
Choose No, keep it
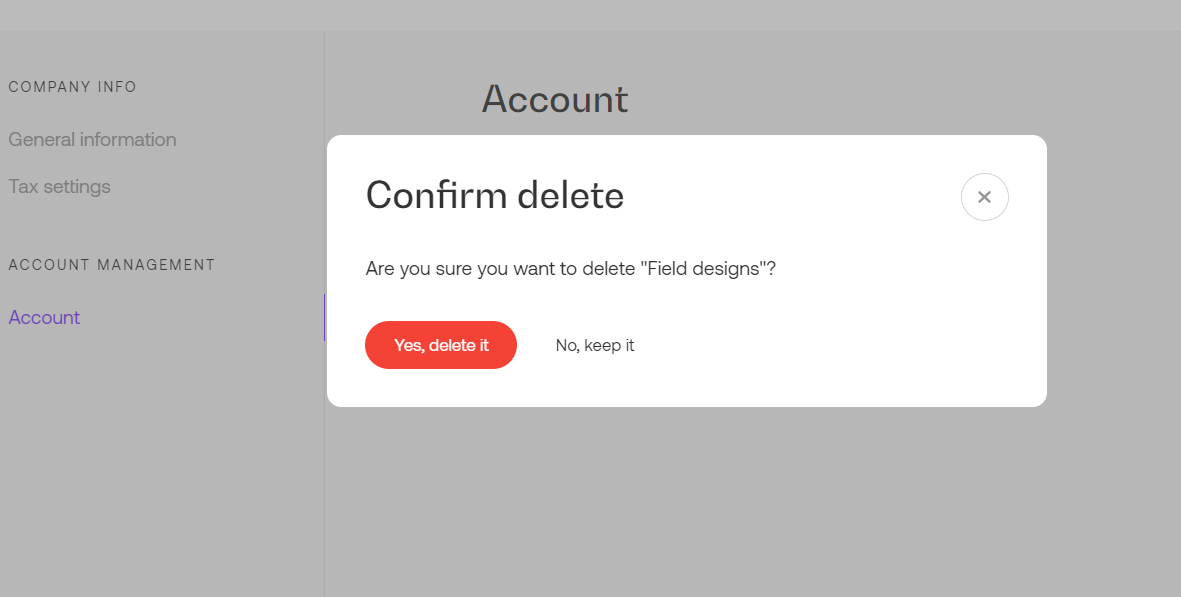(595, 345)
